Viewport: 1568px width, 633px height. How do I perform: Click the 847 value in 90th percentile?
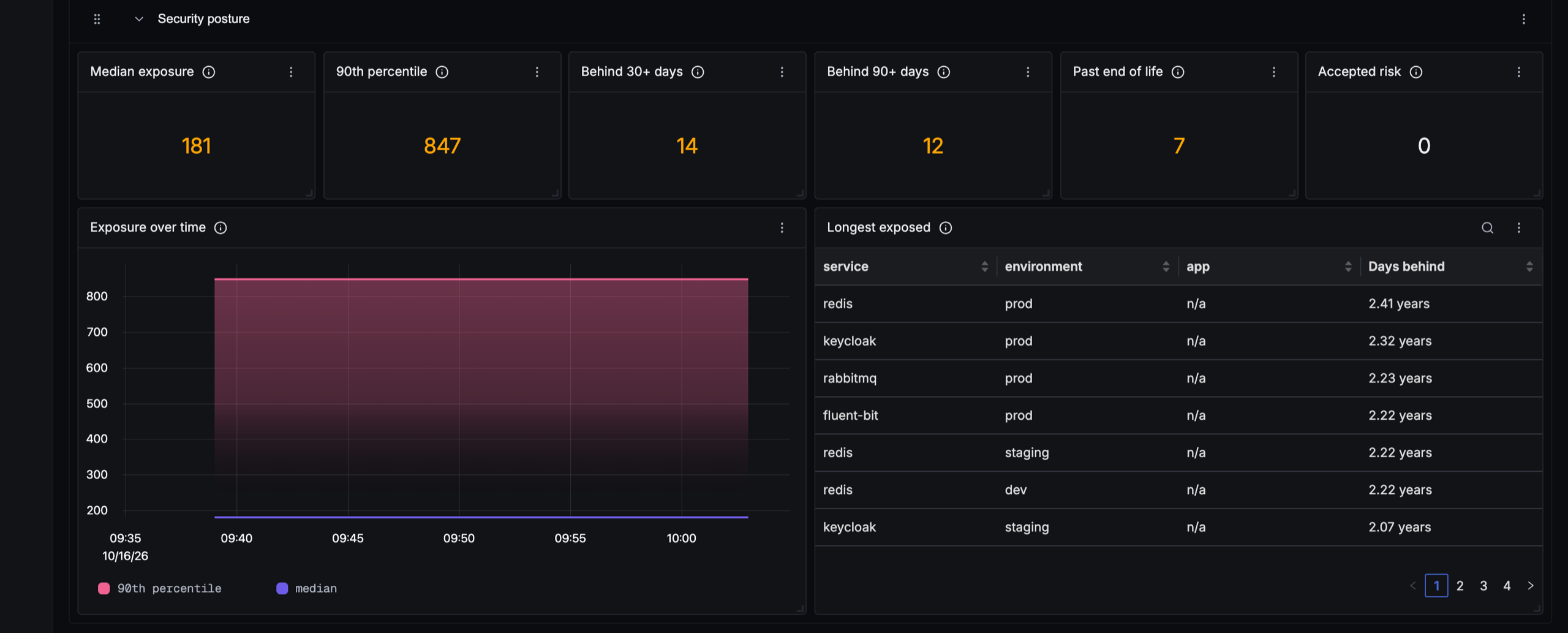(x=442, y=146)
